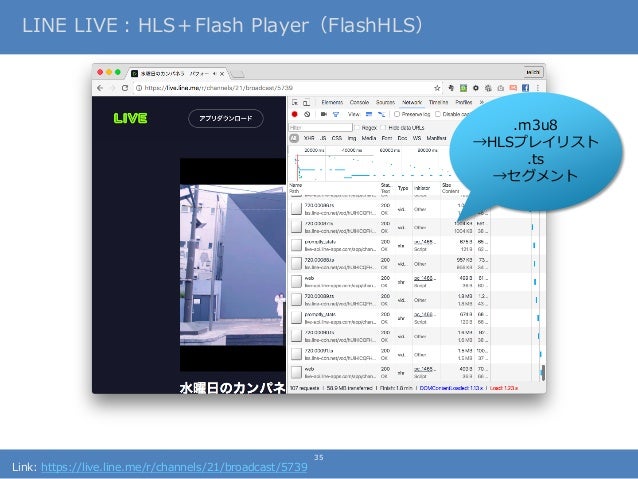The image size is (638, 479).
Task: Click the アプリダウンロード button
Action: [x=226, y=118]
